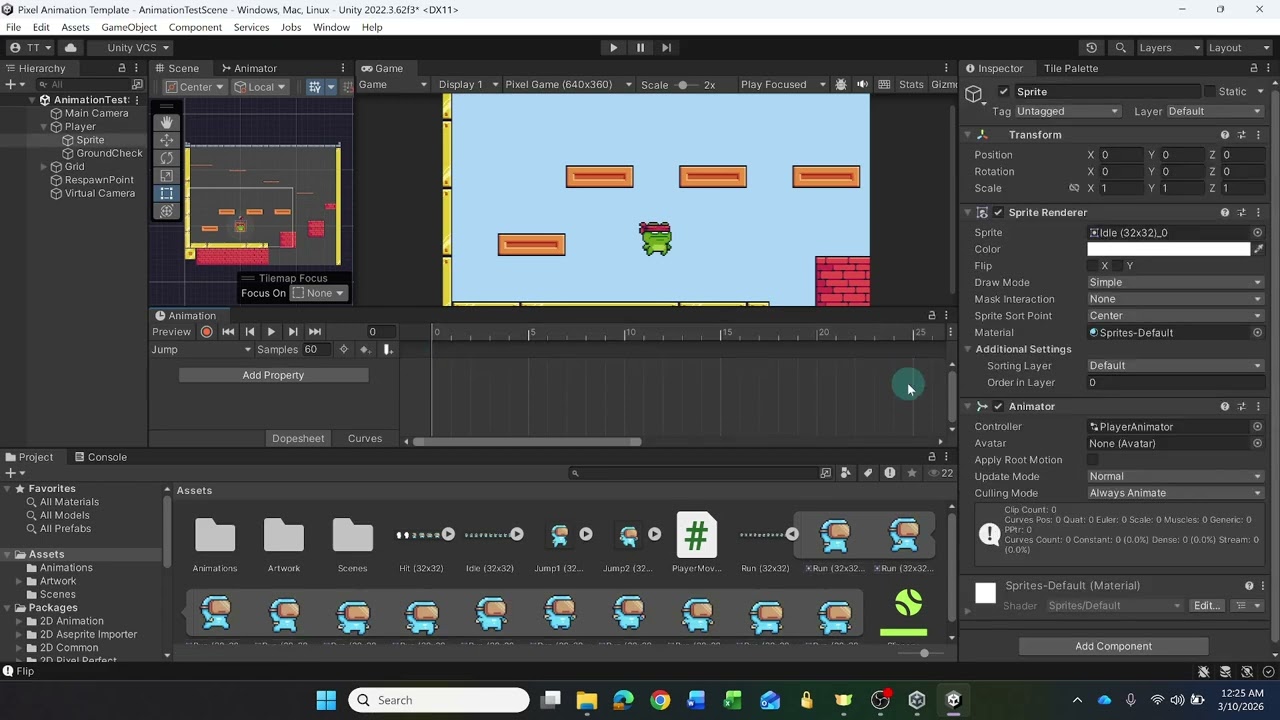Select the Transform tool in Scene
The height and width of the screenshot is (720, 1280).
coord(166,211)
